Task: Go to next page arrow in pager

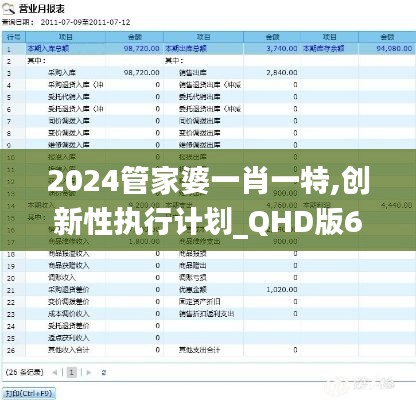Action: pos(89,372)
